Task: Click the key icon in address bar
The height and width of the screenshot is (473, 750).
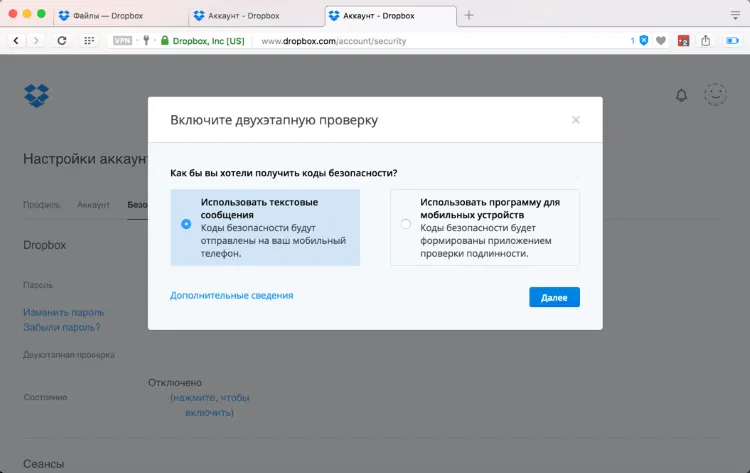Action: 146,41
